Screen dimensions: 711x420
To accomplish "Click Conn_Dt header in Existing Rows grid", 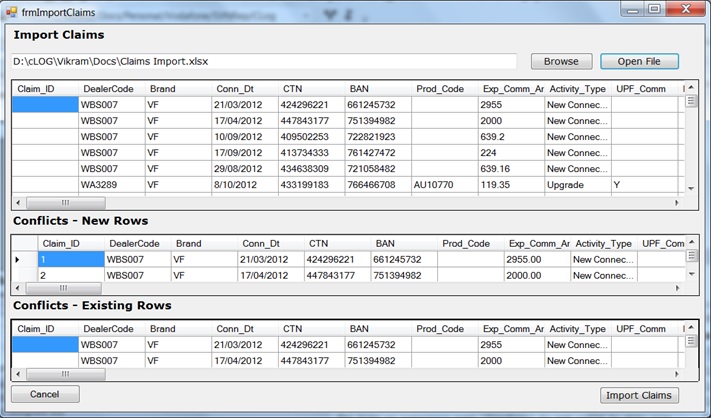I will [x=244, y=329].
